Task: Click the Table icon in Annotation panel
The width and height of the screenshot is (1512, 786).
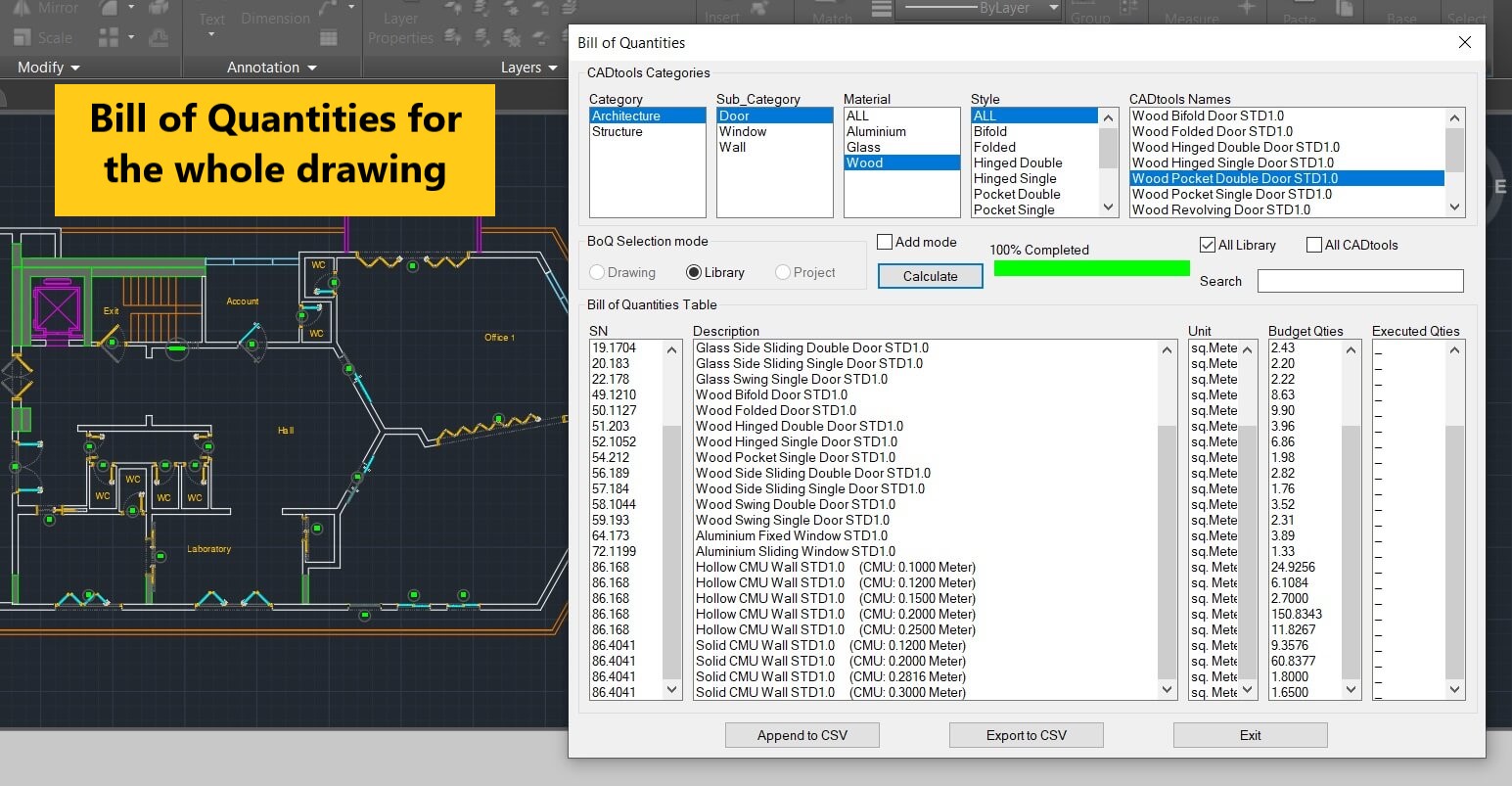Action: (329, 38)
